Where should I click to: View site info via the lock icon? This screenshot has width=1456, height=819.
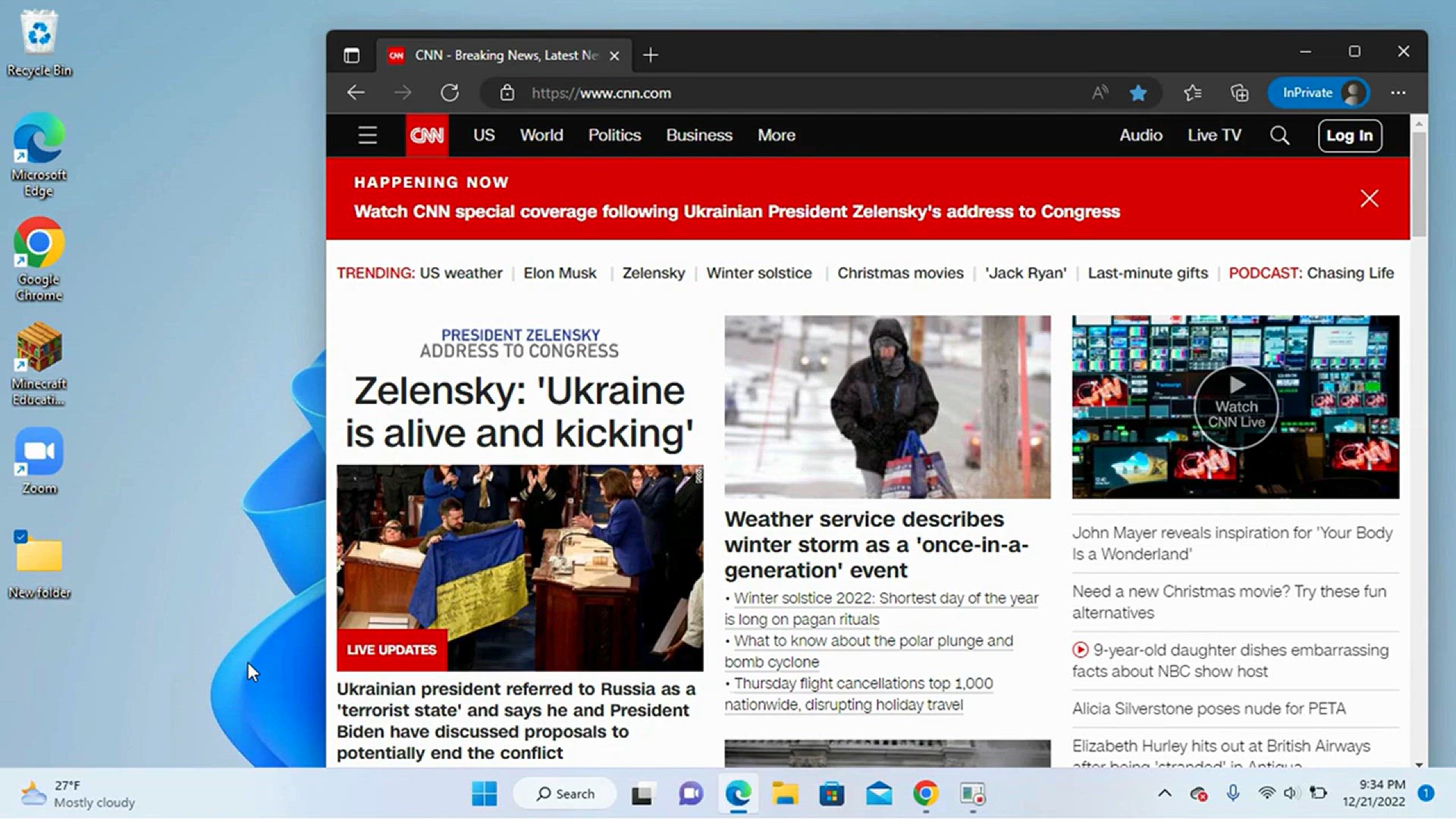point(507,93)
